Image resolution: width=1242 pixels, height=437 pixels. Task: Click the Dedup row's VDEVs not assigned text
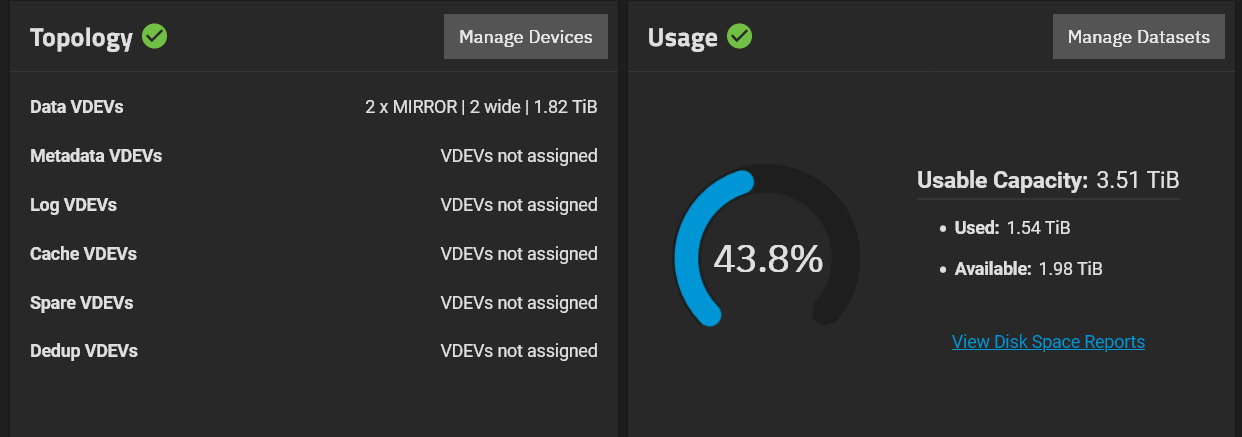tap(519, 352)
